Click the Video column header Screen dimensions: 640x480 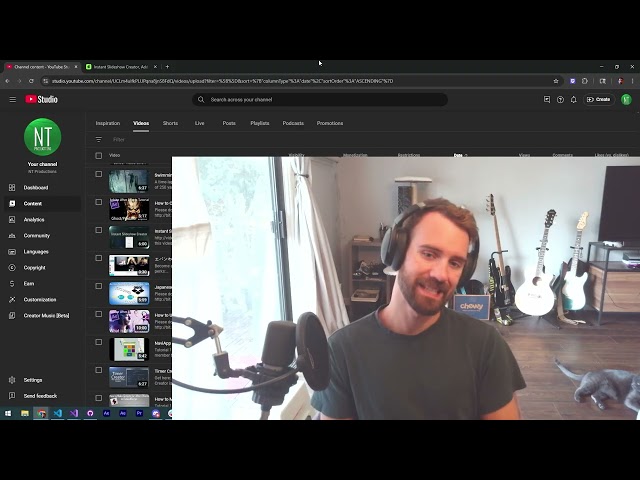(x=114, y=156)
